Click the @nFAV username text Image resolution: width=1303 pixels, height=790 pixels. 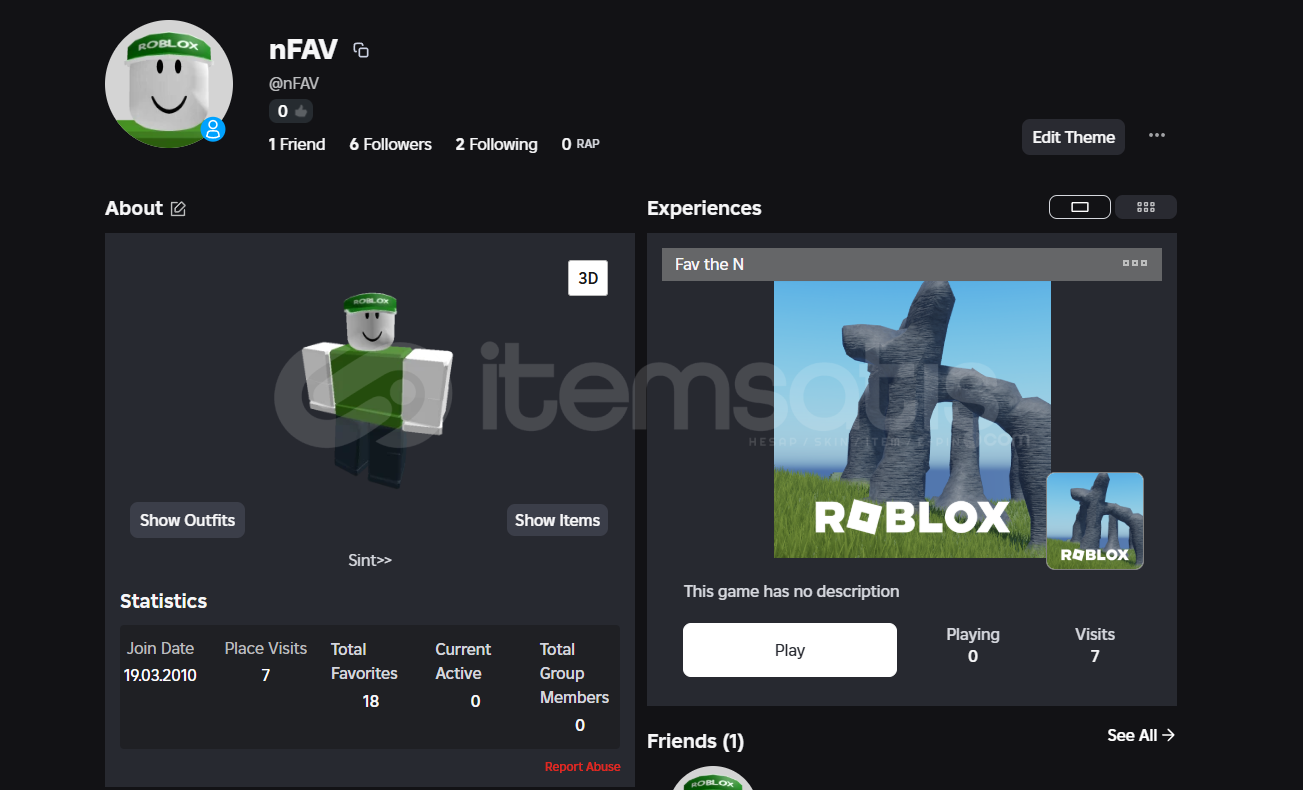point(294,84)
